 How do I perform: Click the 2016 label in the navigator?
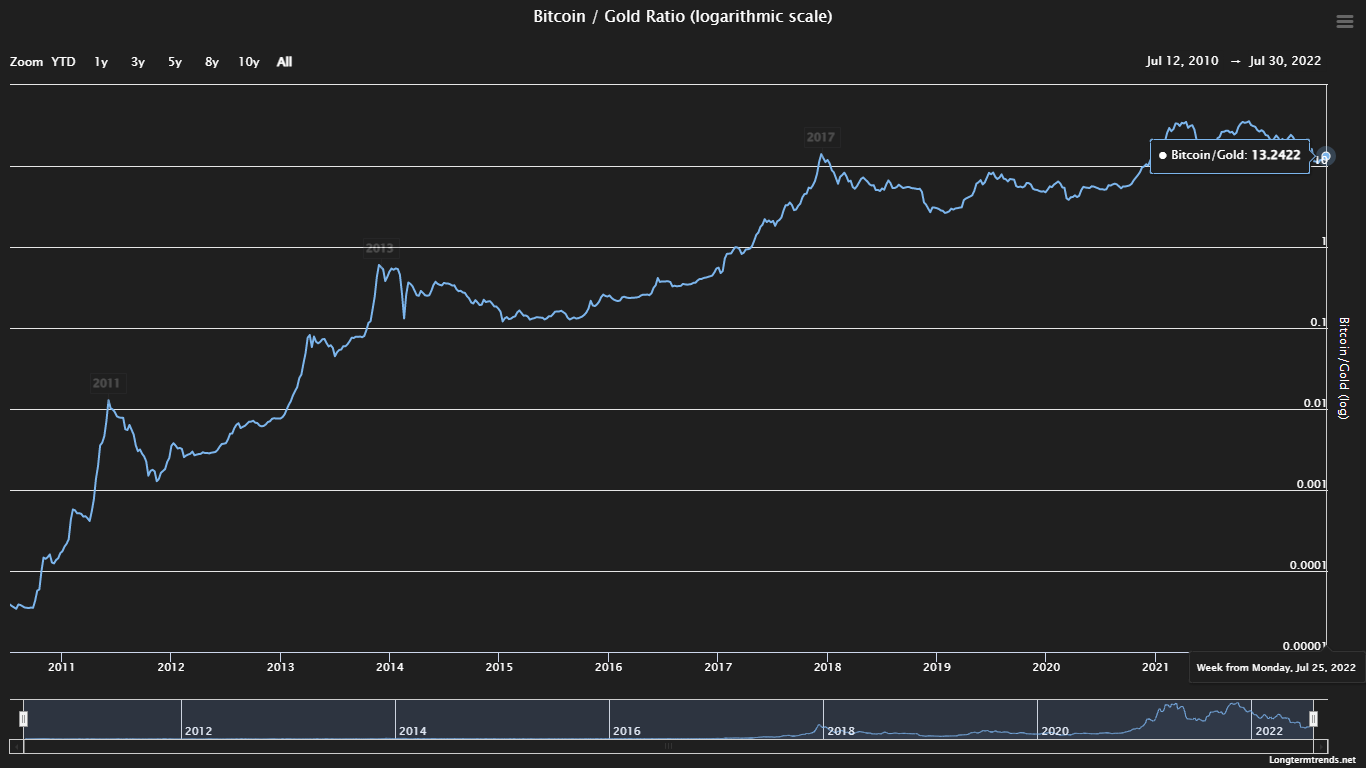(x=627, y=731)
